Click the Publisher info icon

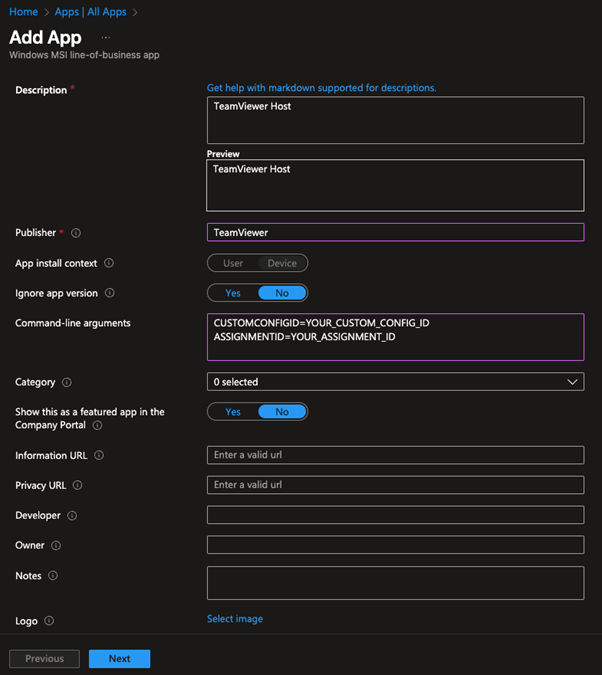(x=76, y=233)
